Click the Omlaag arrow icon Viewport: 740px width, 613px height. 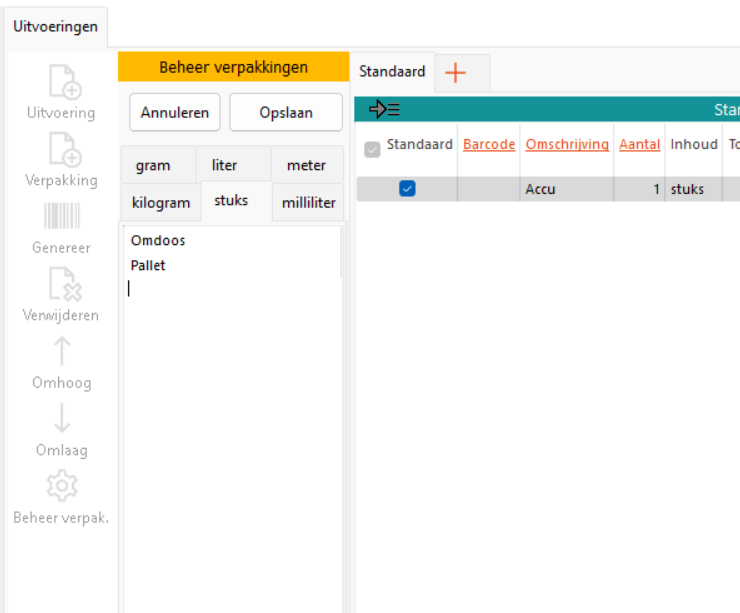(61, 419)
